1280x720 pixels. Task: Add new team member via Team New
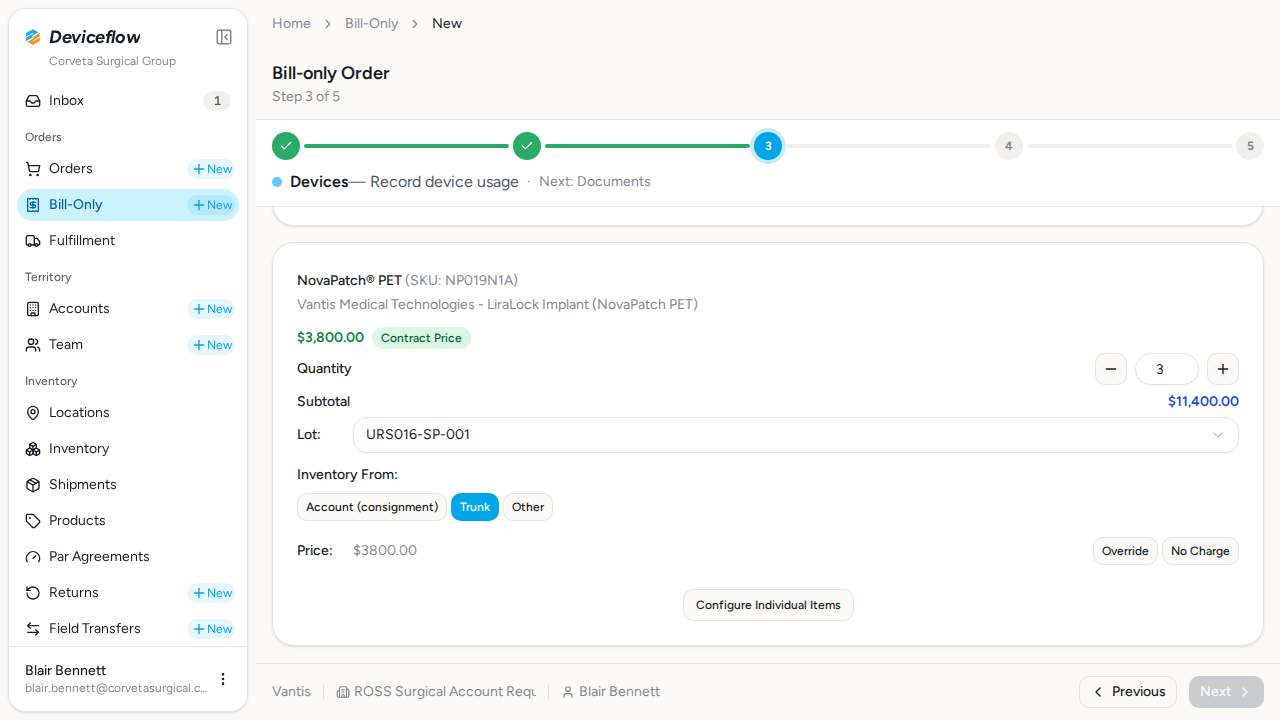tap(212, 345)
